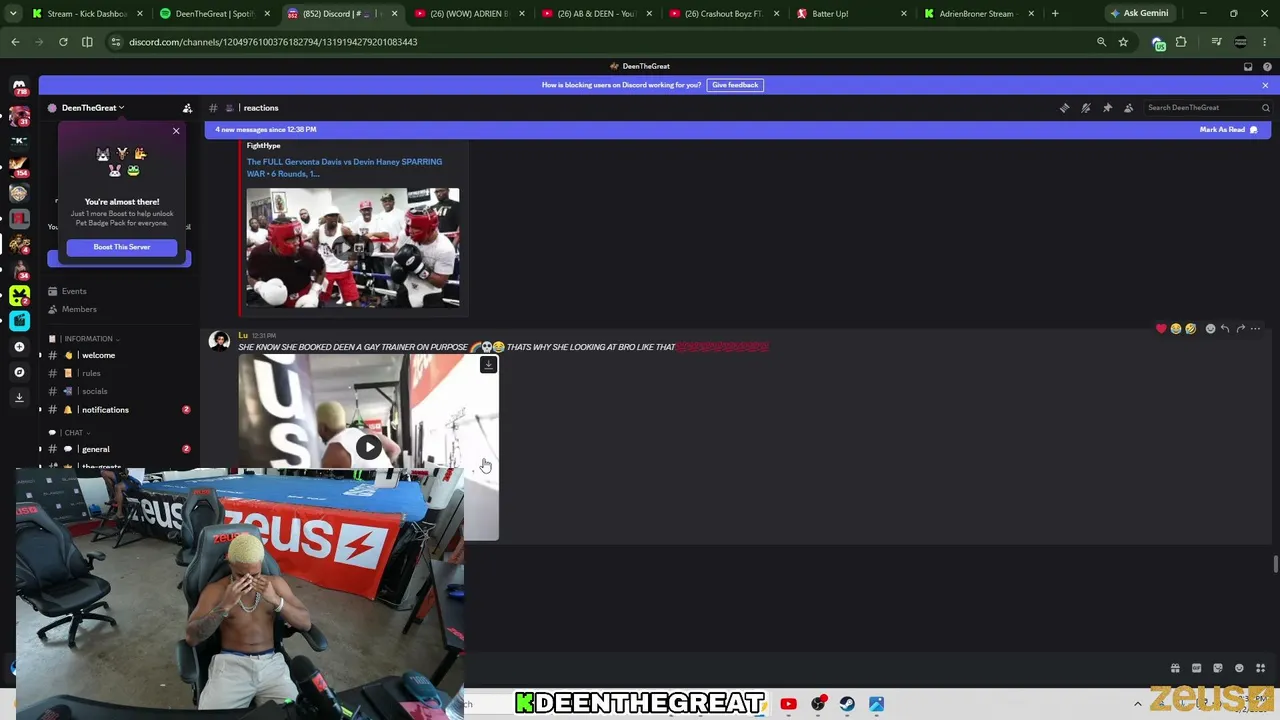Close the server boost popup

[x=176, y=131]
